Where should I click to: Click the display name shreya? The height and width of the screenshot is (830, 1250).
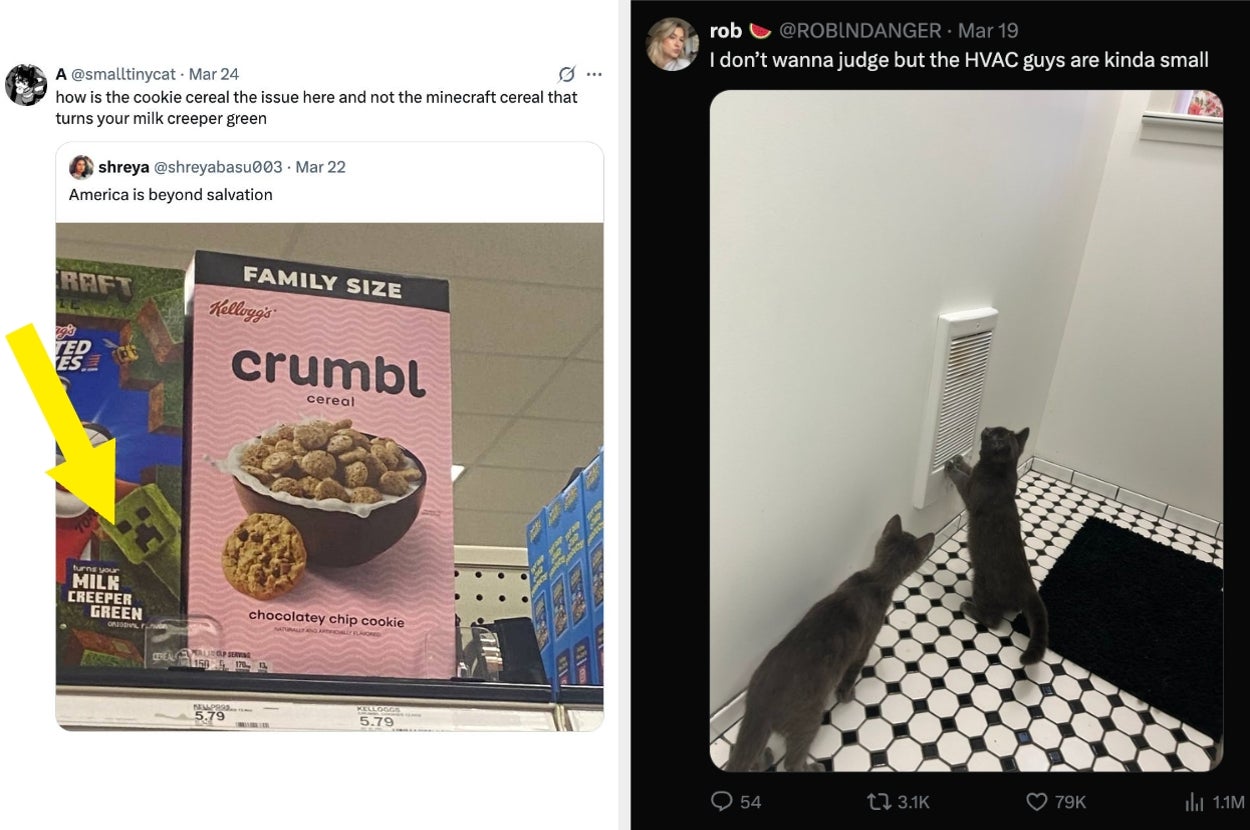(x=123, y=167)
